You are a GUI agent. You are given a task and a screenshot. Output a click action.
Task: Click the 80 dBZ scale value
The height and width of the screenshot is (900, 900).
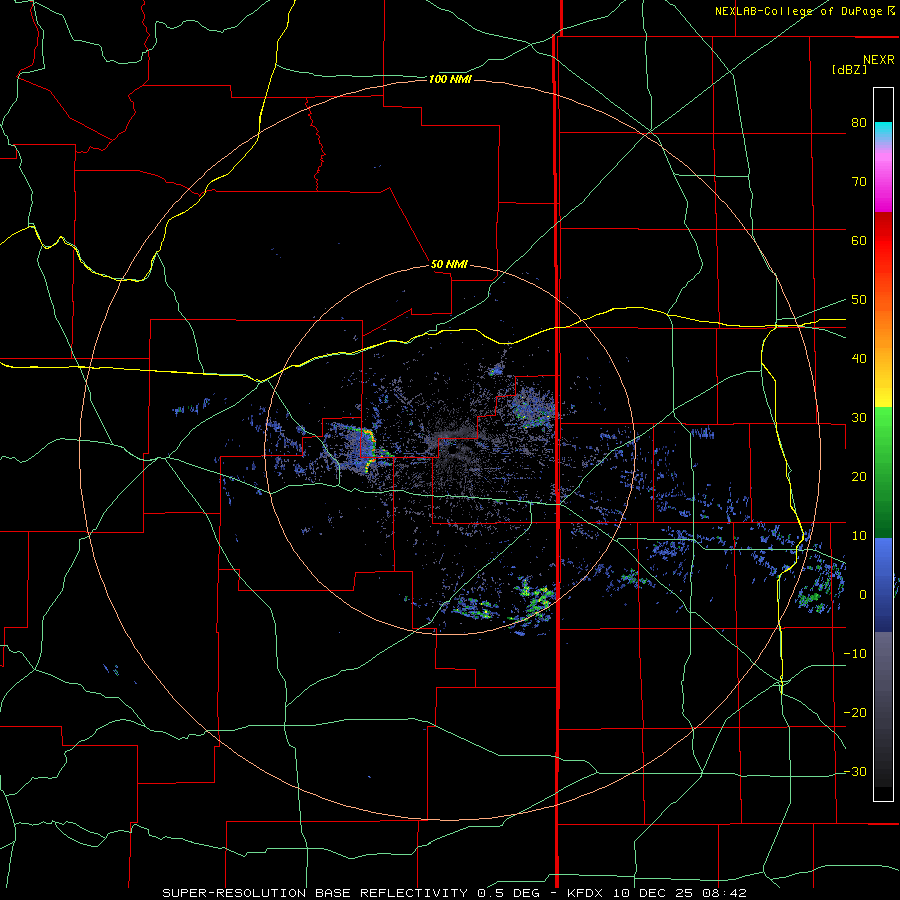click(859, 123)
